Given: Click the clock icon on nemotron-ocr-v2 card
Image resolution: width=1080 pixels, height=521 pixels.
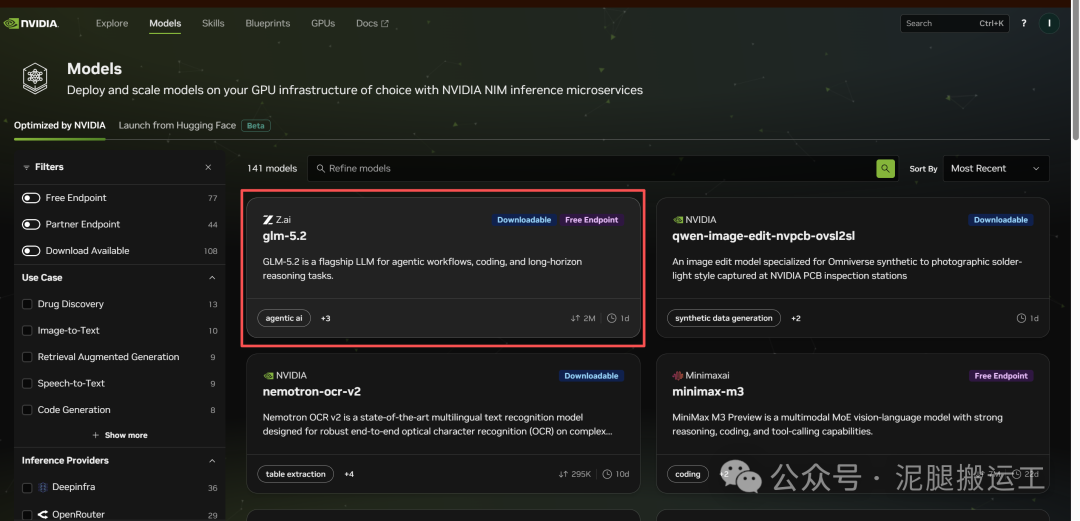Looking at the screenshot, I should pos(607,474).
